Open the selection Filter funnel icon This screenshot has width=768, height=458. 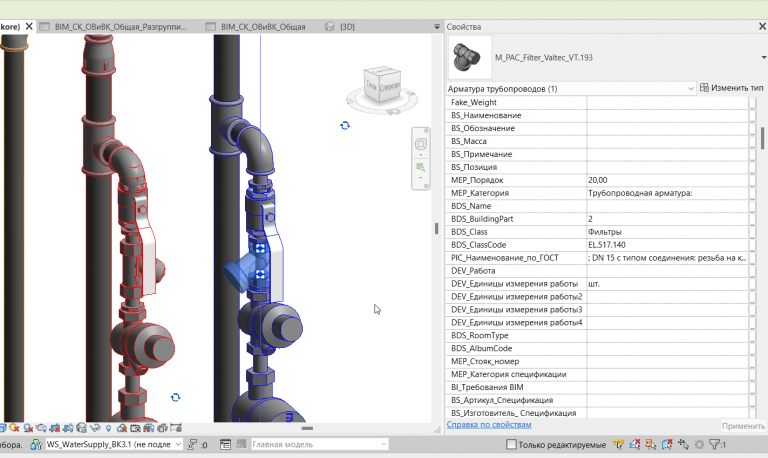coord(714,444)
